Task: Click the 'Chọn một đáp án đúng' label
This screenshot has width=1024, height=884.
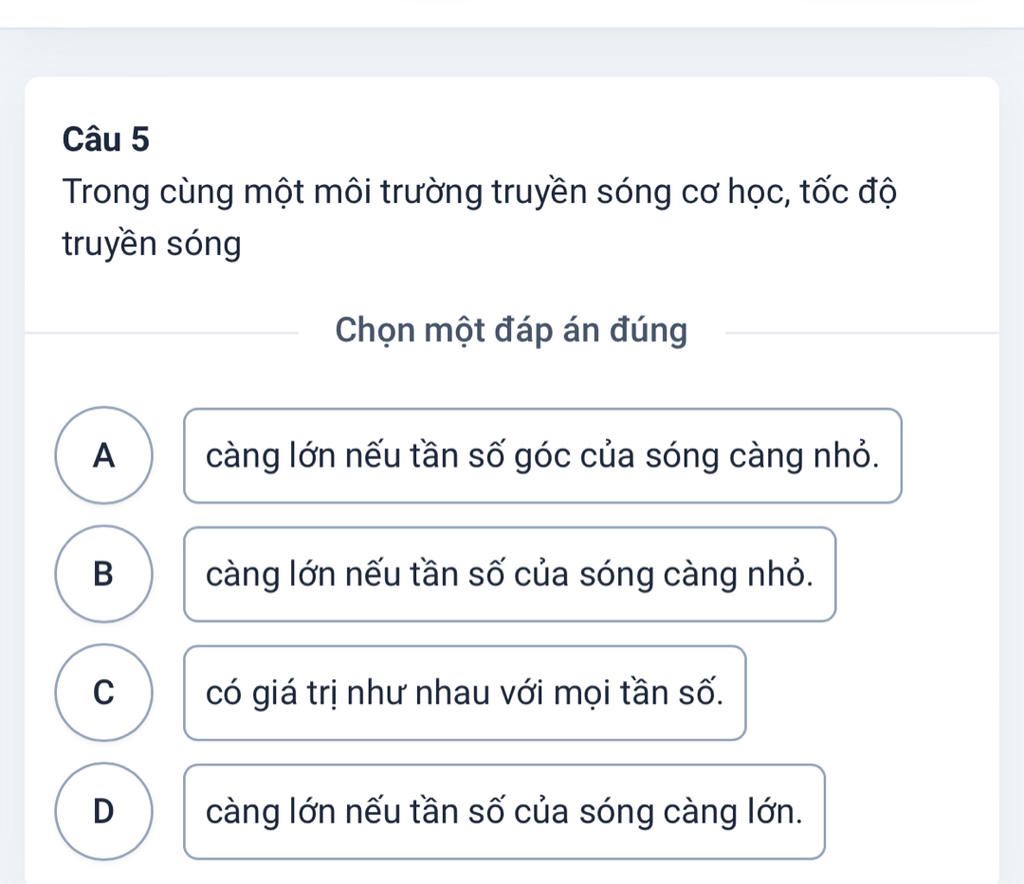Action: [511, 330]
